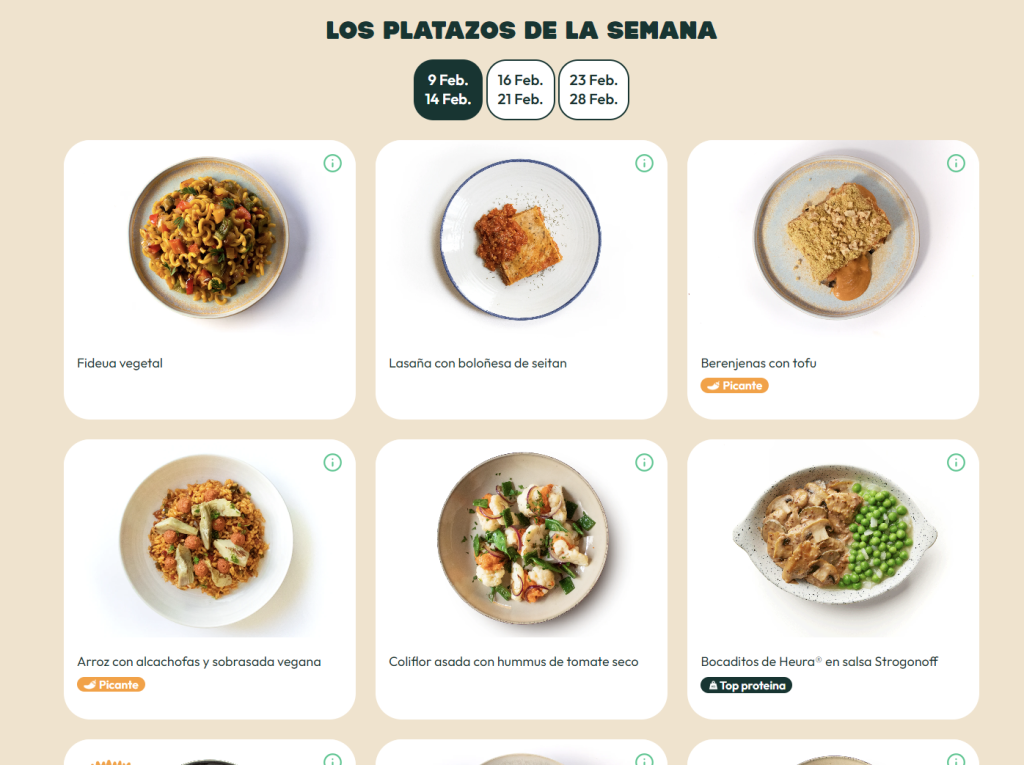Open the Fideua vegetal dish photo
This screenshot has height=765, width=1024.
coord(209,238)
